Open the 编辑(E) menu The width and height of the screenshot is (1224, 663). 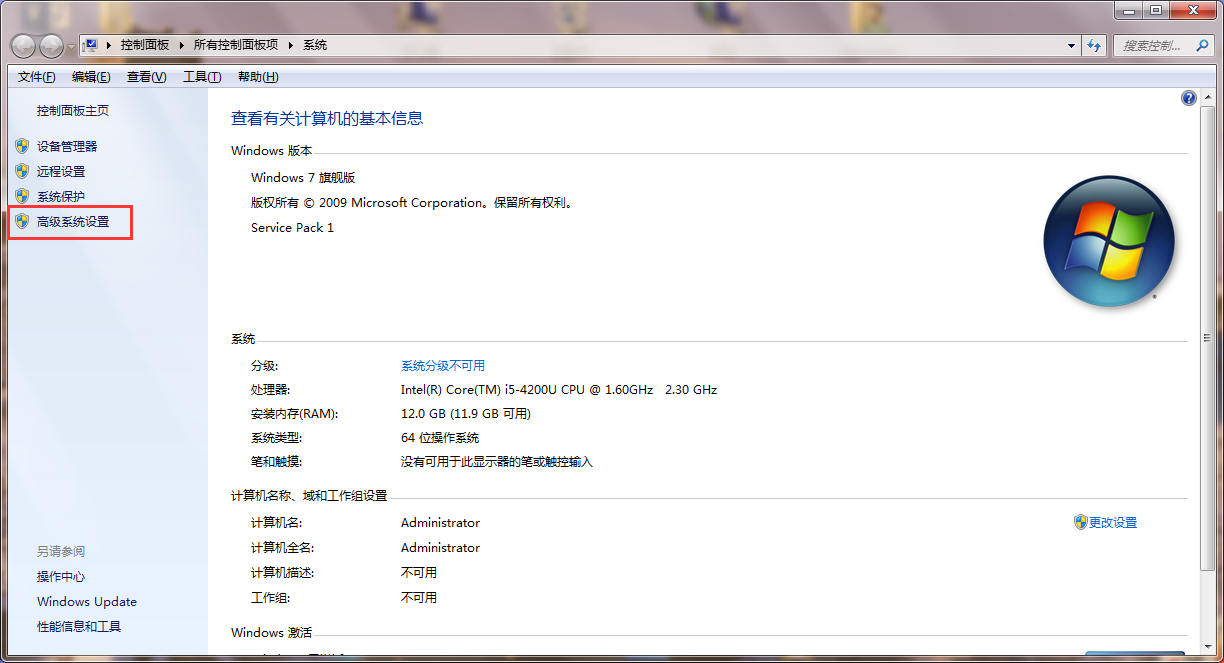coord(91,77)
